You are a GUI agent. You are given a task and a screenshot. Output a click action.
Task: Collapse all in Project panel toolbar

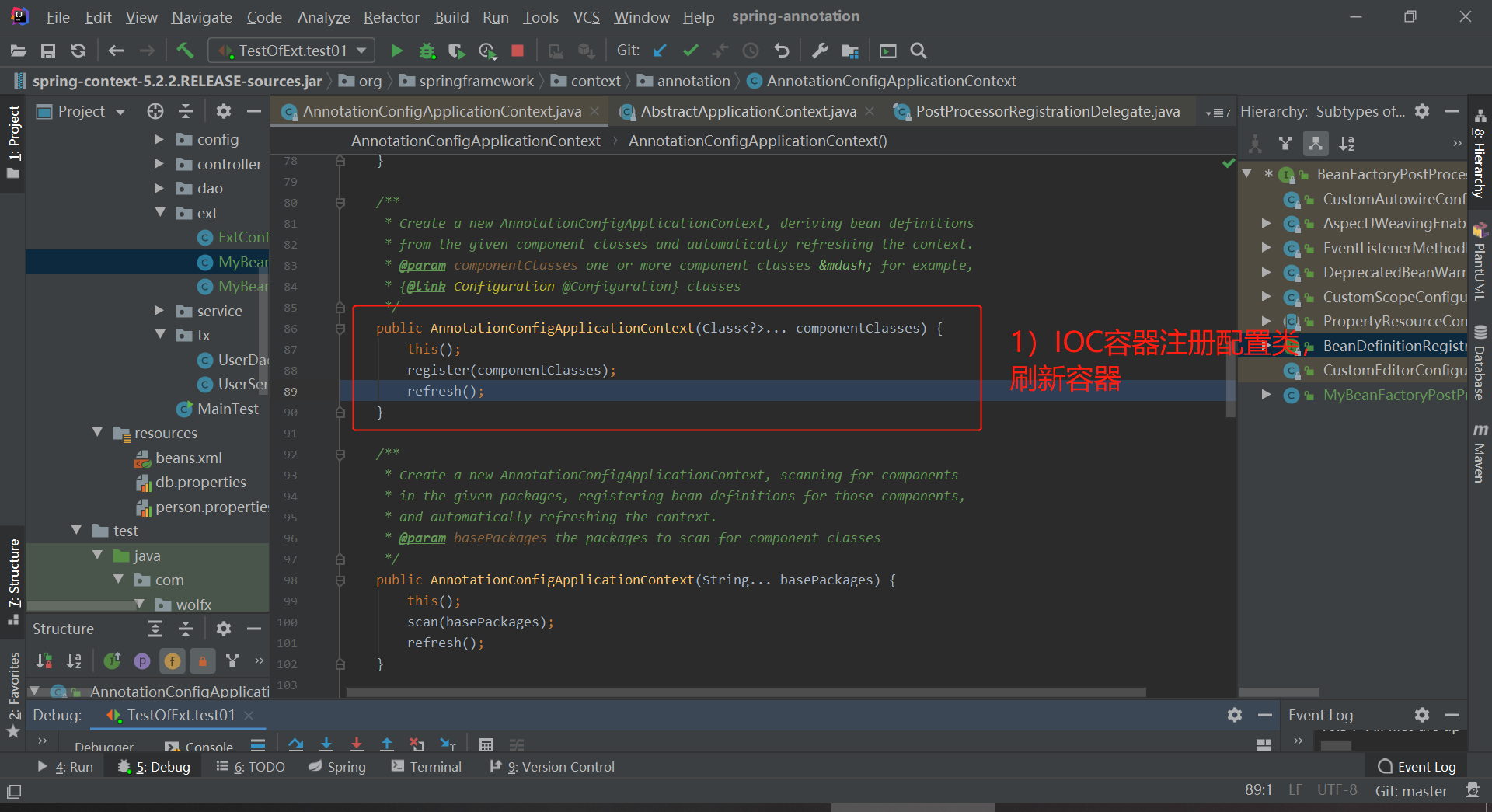[186, 111]
